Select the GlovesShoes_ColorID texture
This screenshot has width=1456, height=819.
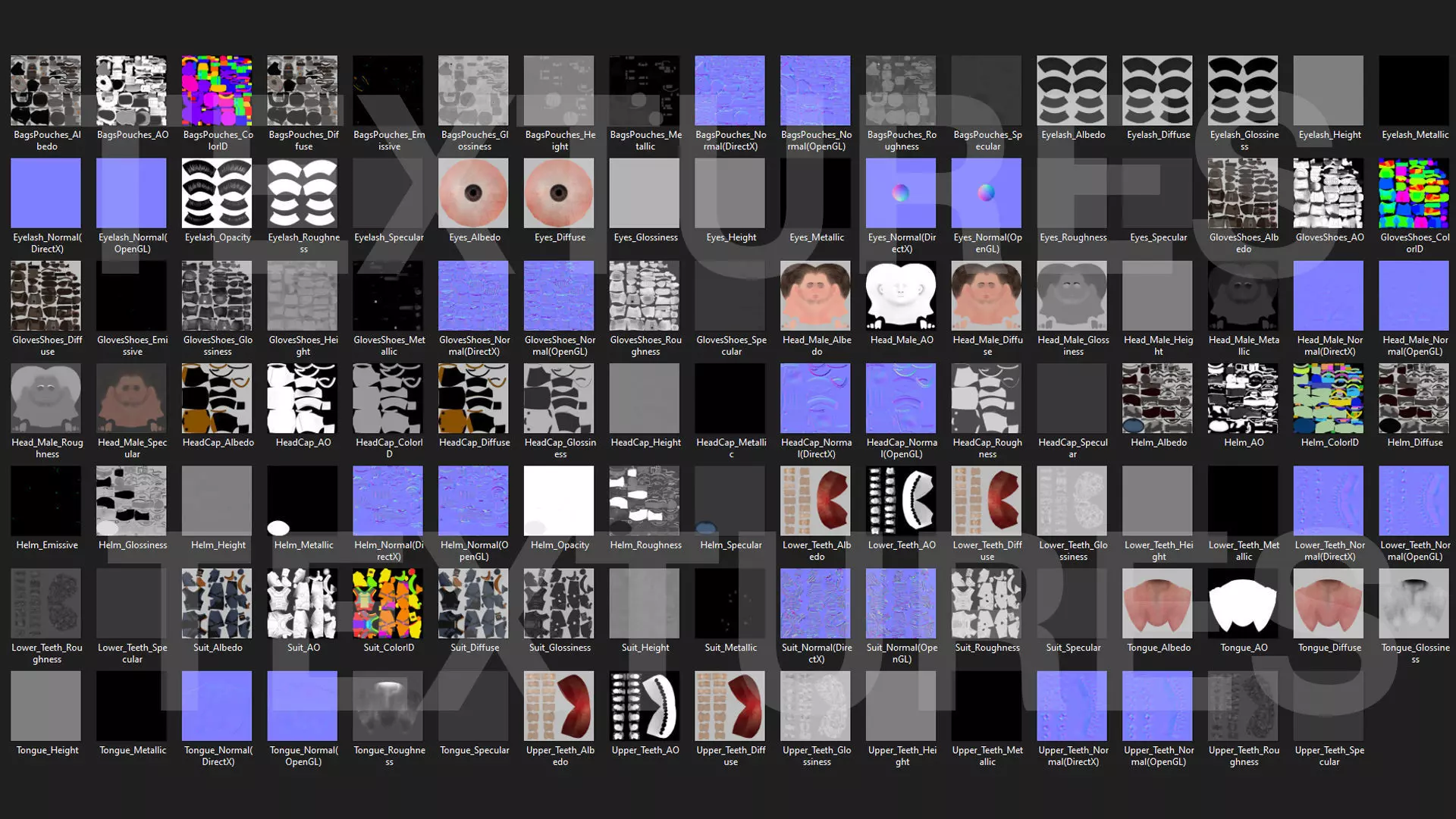[x=1414, y=193]
